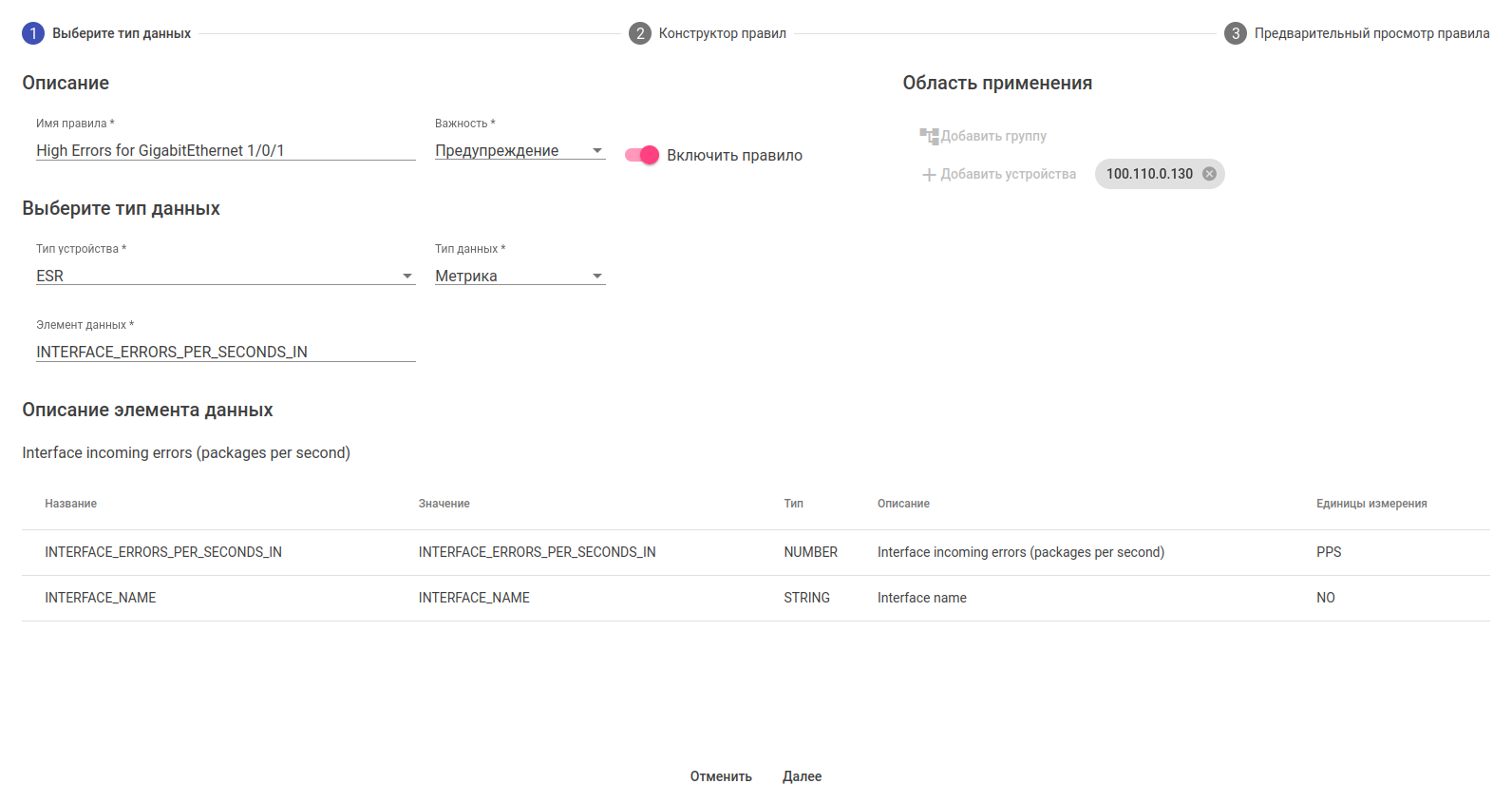Click the Добавить группу link
Image resolution: width=1512 pixels, height=803 pixels.
pyautogui.click(x=993, y=136)
